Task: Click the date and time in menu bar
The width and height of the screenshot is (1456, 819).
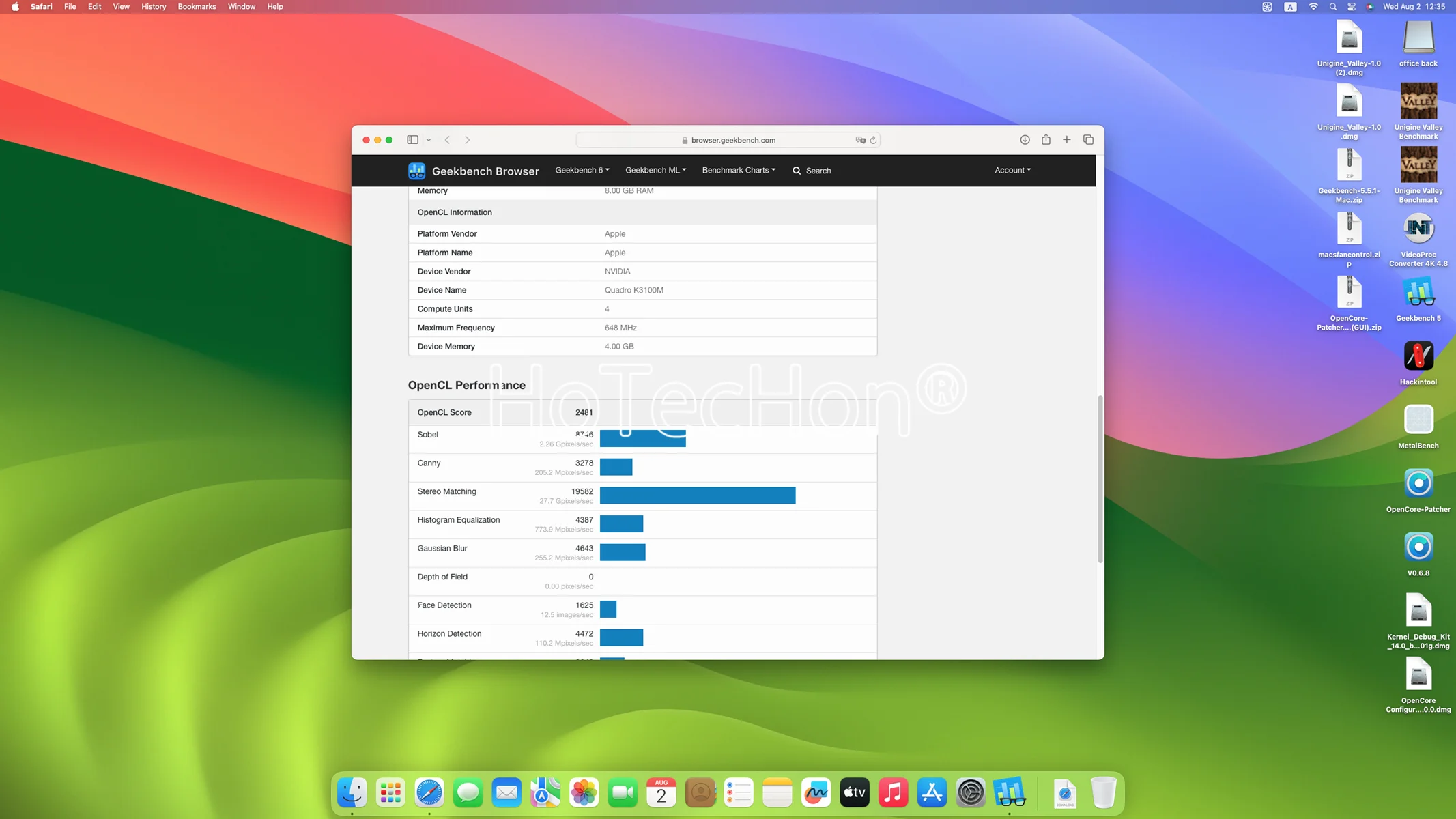Action: 1414,7
